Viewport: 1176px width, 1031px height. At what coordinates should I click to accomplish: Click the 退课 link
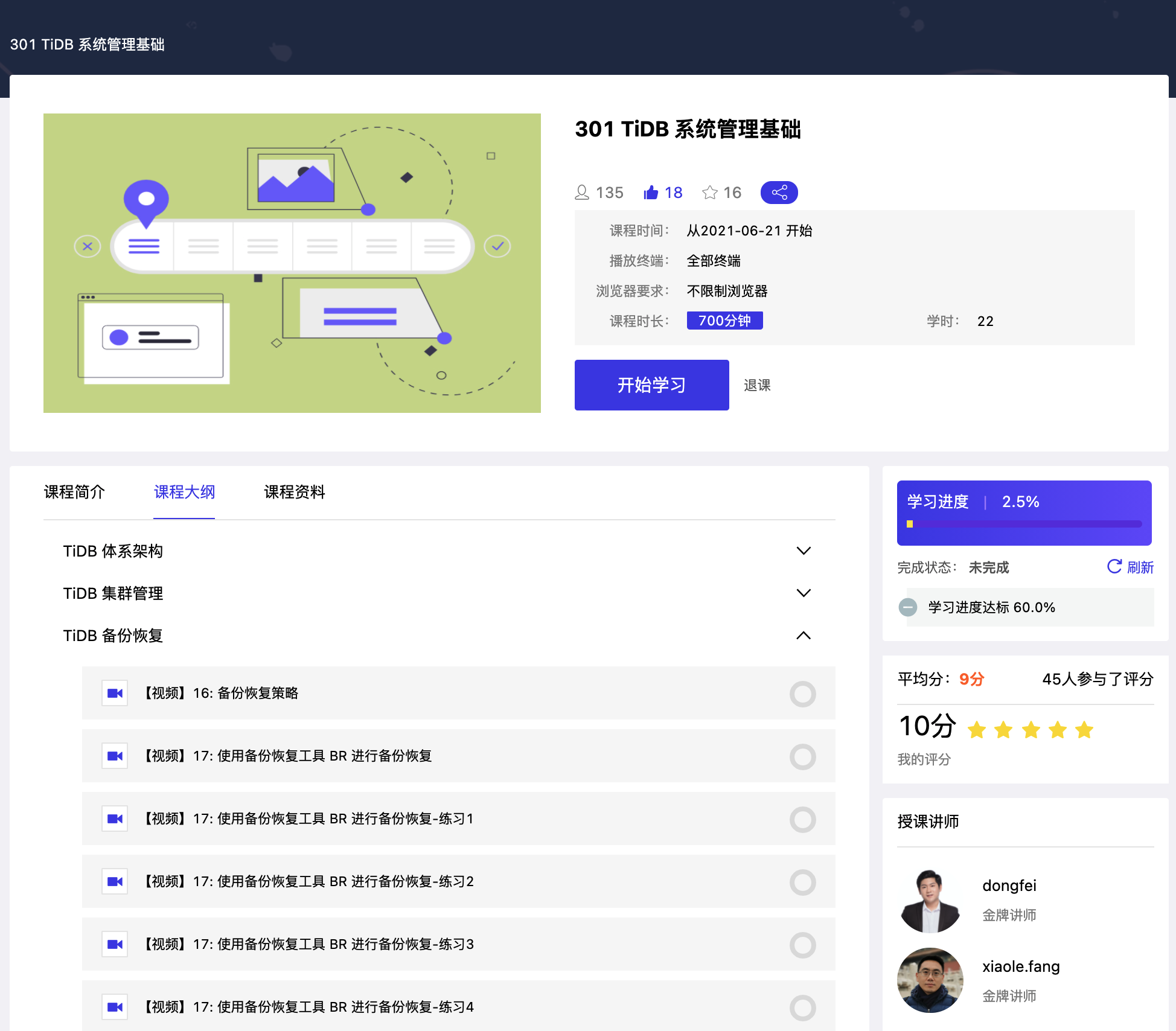757,385
